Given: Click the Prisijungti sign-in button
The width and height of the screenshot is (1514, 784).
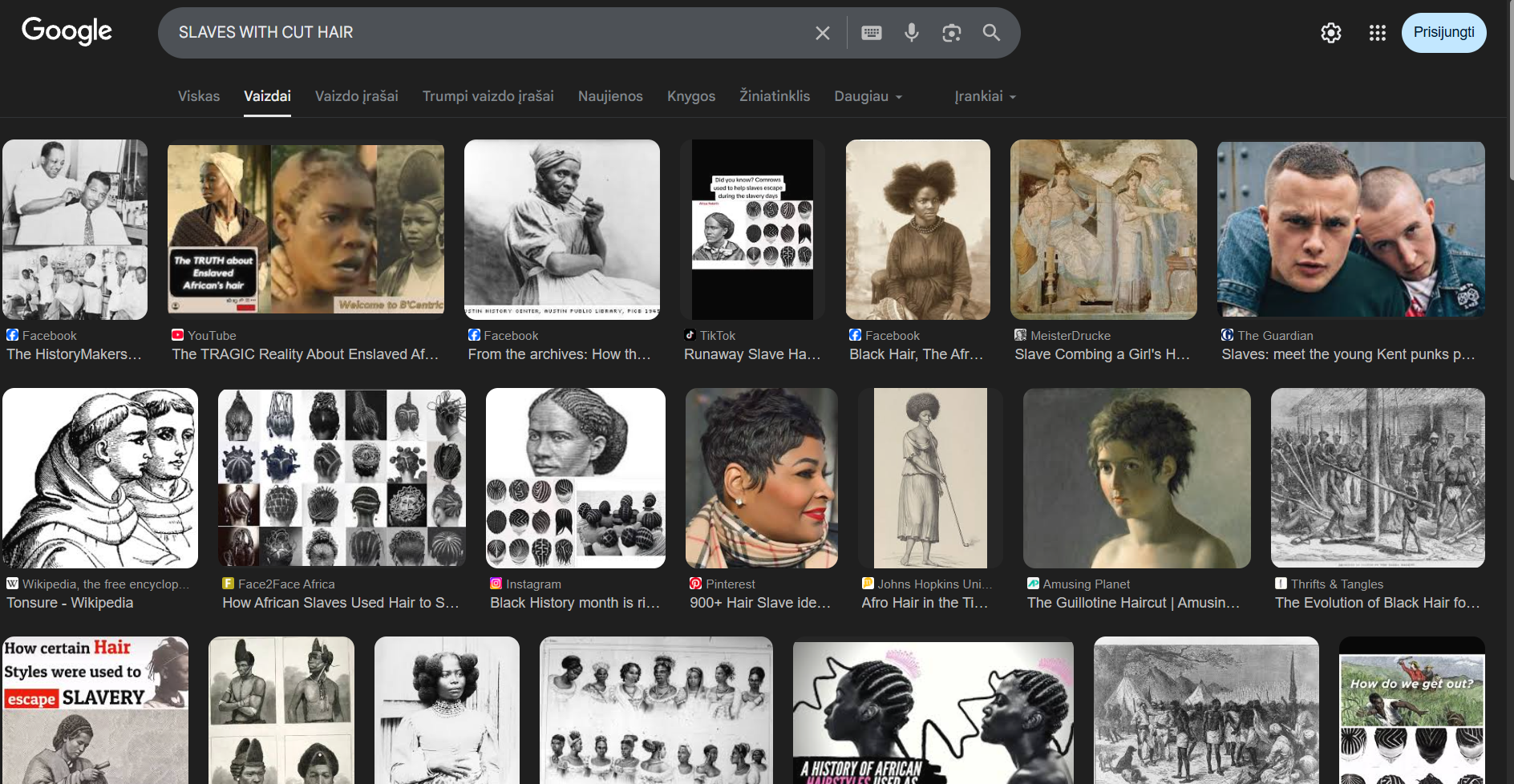Looking at the screenshot, I should pos(1444,33).
